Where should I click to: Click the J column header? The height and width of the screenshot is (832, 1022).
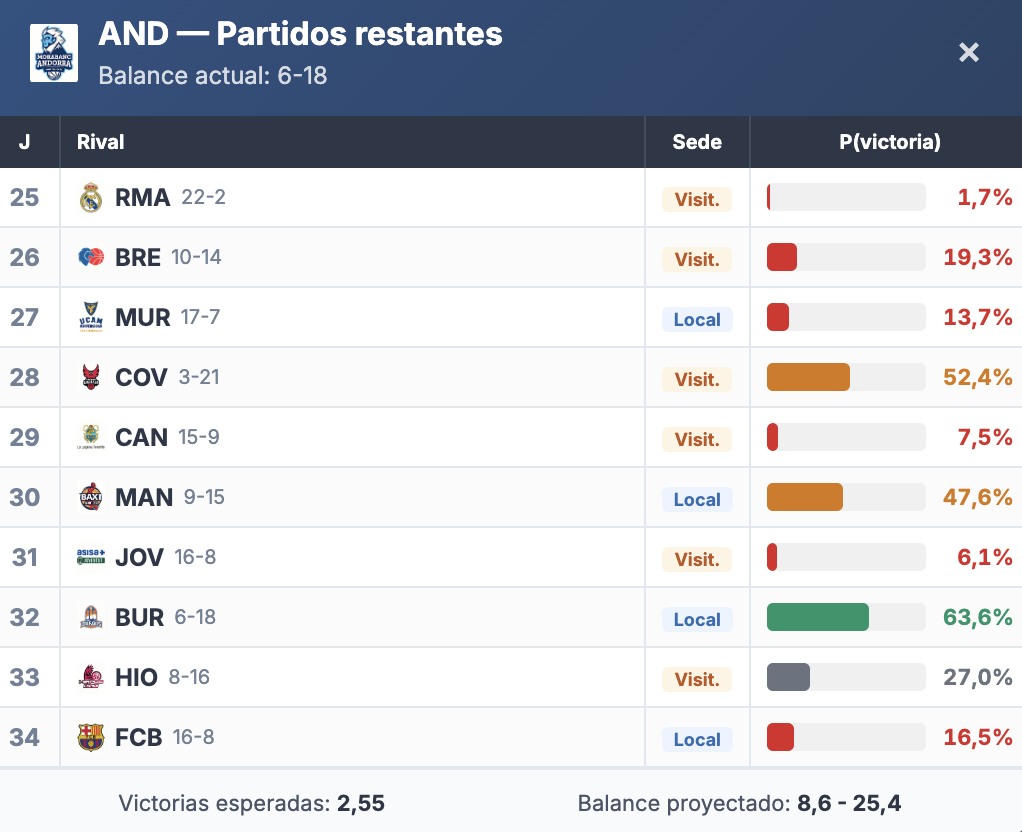(25, 142)
